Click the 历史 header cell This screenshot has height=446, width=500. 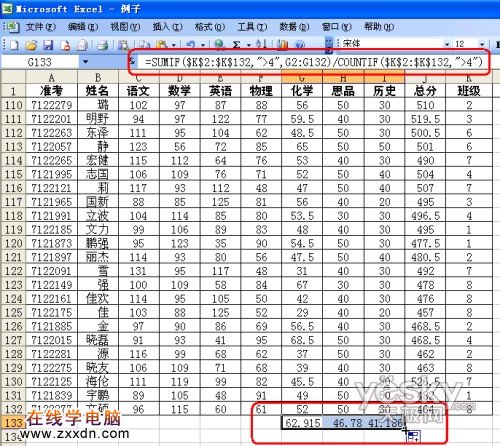pos(384,91)
